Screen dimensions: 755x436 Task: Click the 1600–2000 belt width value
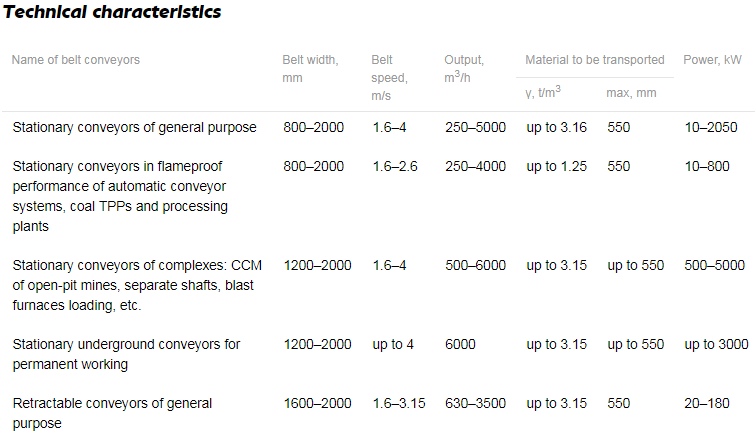(317, 403)
